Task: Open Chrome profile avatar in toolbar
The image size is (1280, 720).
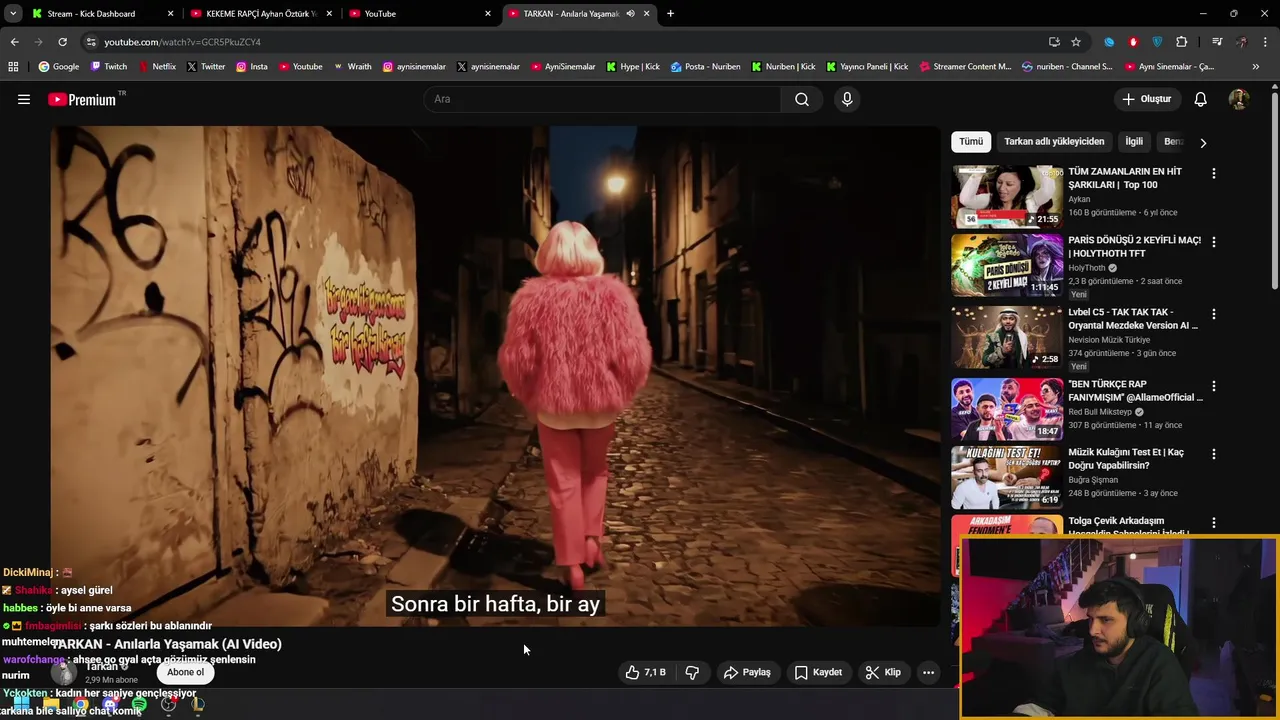Action: pos(1241,42)
